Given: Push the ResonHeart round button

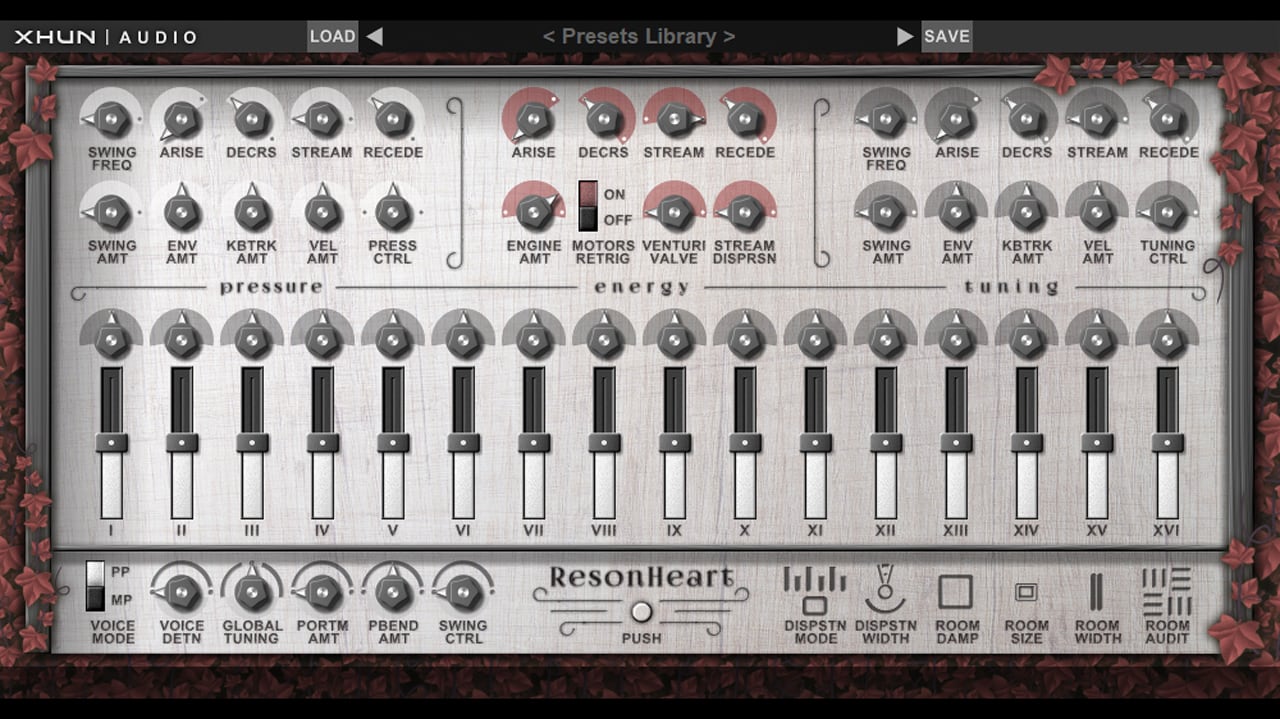Looking at the screenshot, I should tap(641, 612).
